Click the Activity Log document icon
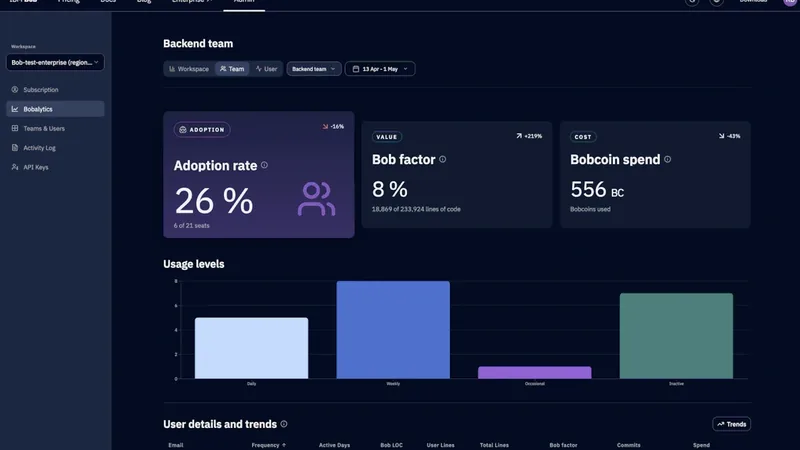 click(15, 148)
